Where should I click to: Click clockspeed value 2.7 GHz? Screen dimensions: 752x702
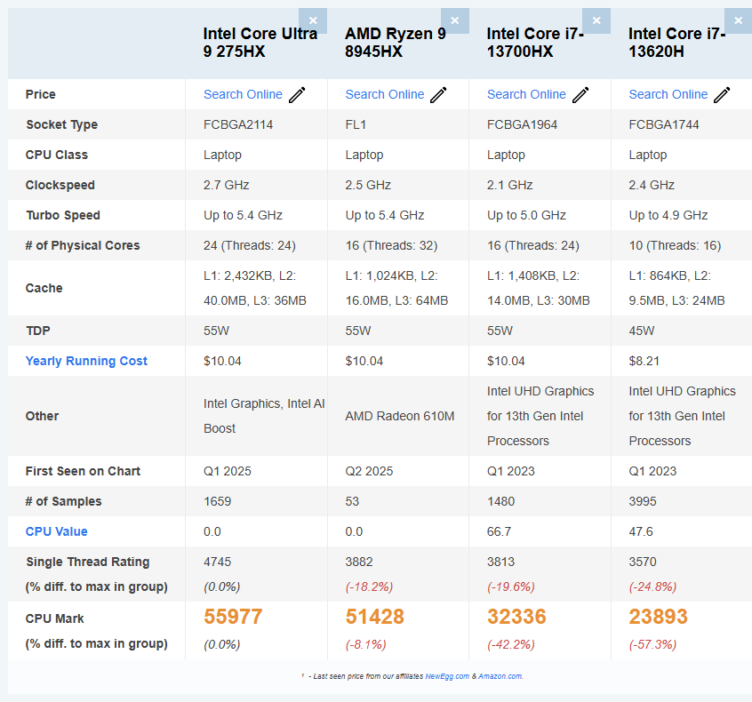point(226,185)
